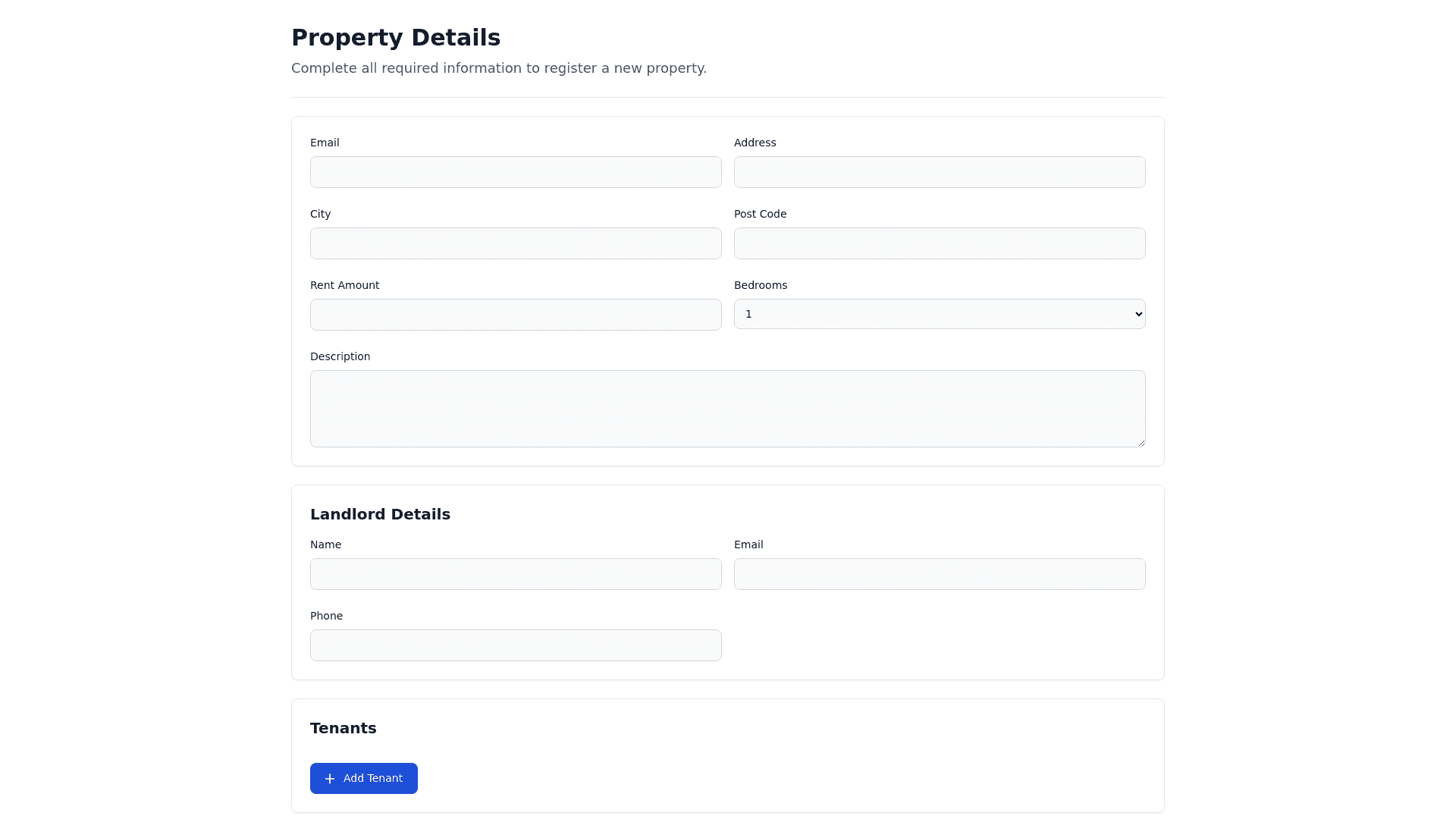Open the Bedrooms dropdown
Screen dimensions: 1456x819
click(939, 314)
